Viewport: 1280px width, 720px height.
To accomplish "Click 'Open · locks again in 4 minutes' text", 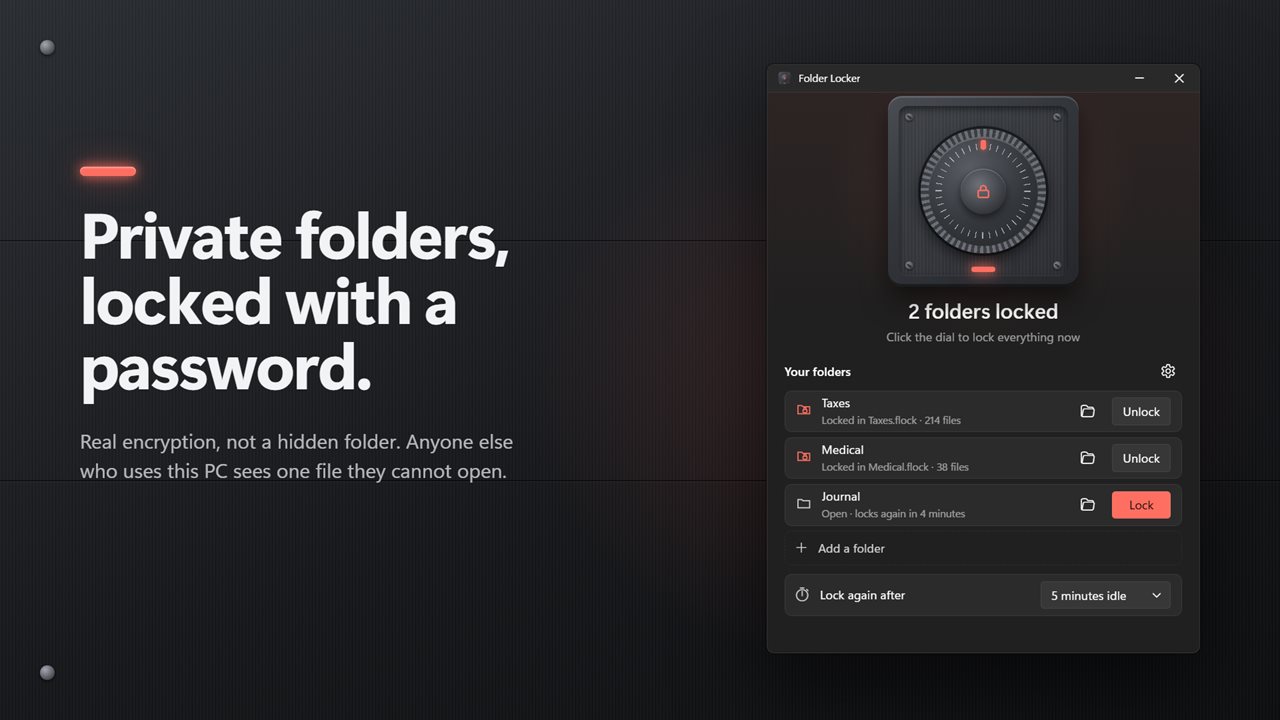I will pyautogui.click(x=893, y=514).
